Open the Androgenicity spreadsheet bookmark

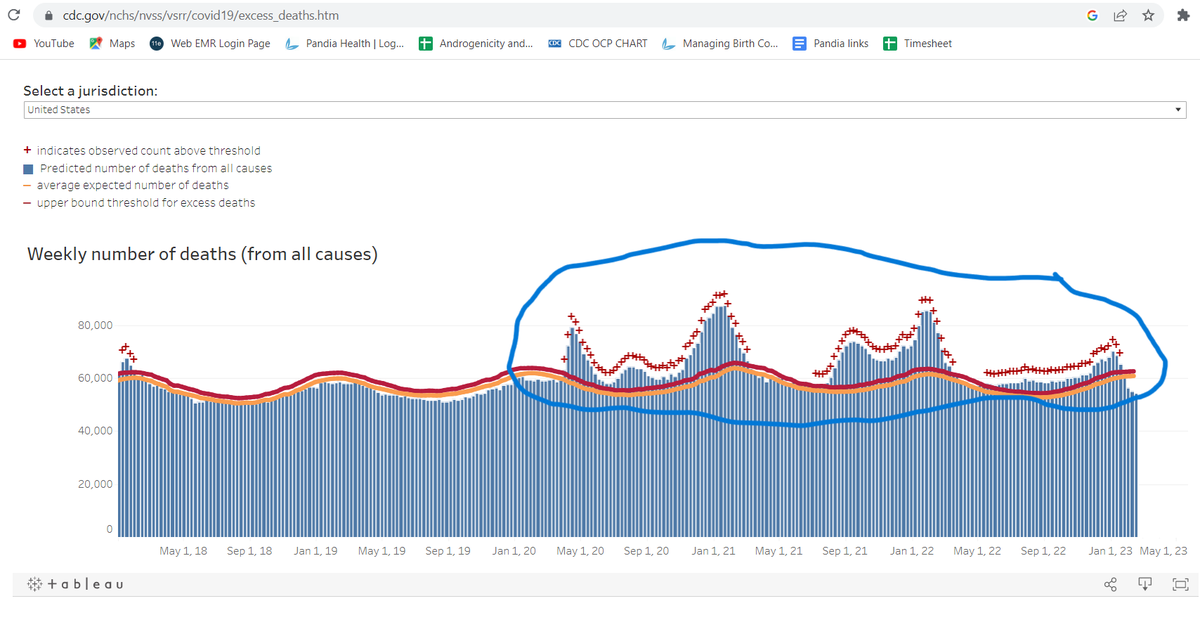tap(476, 44)
